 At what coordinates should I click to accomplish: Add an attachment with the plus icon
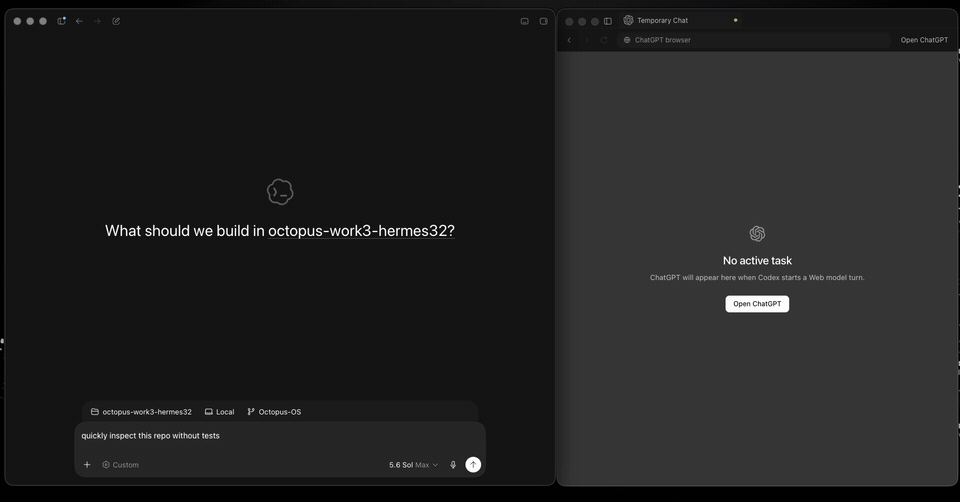pyautogui.click(x=87, y=465)
